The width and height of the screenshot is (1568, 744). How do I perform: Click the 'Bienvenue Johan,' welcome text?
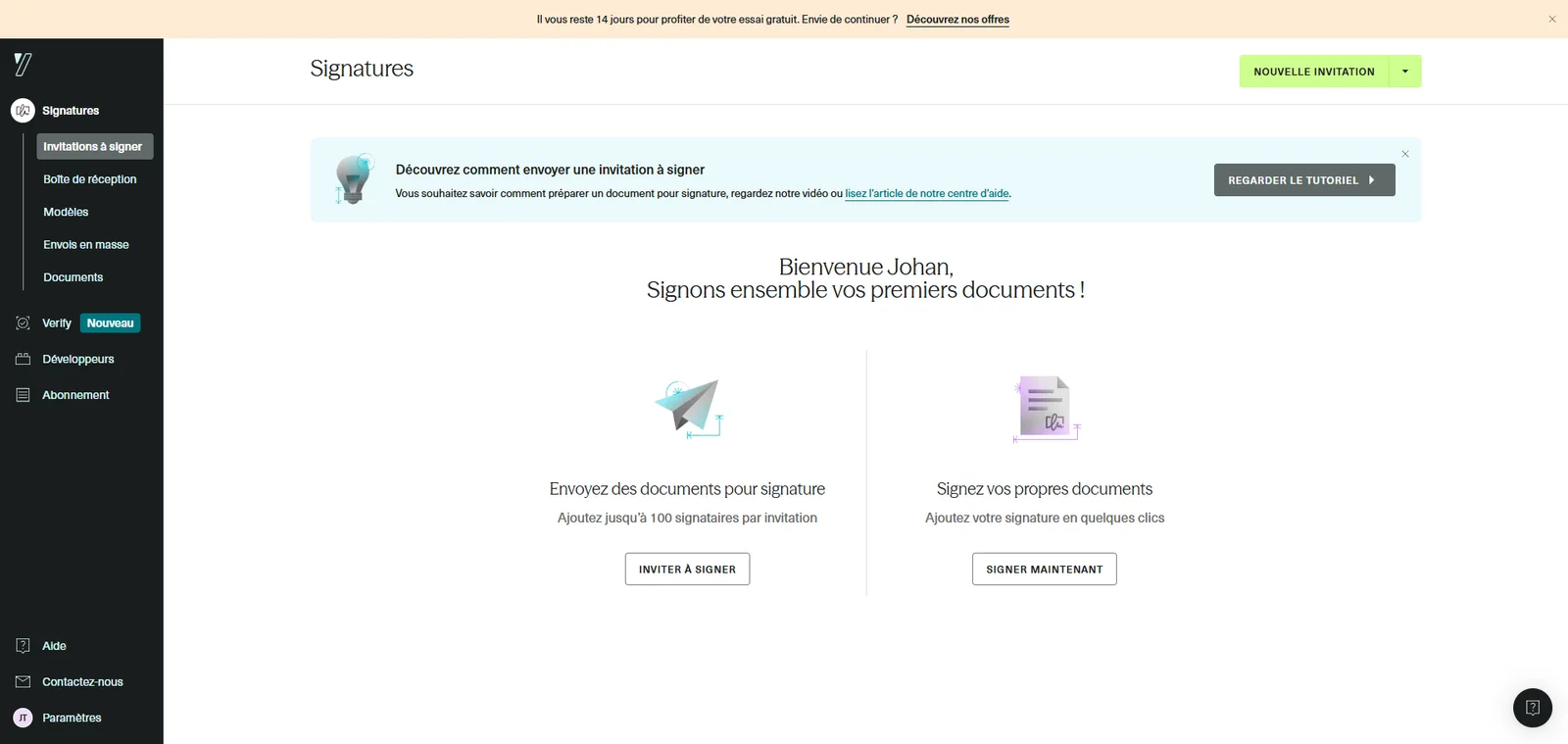pos(865,267)
